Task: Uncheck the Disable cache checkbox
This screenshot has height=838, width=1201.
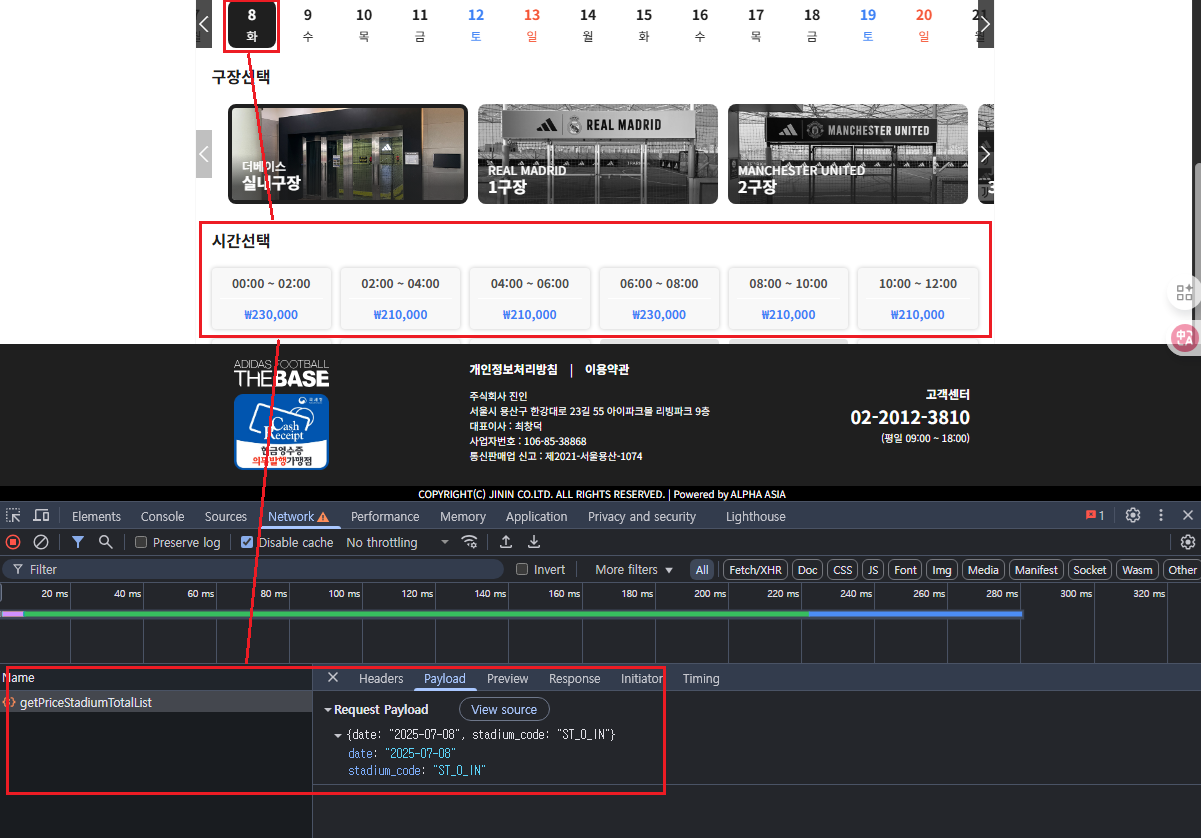Action: tap(247, 542)
